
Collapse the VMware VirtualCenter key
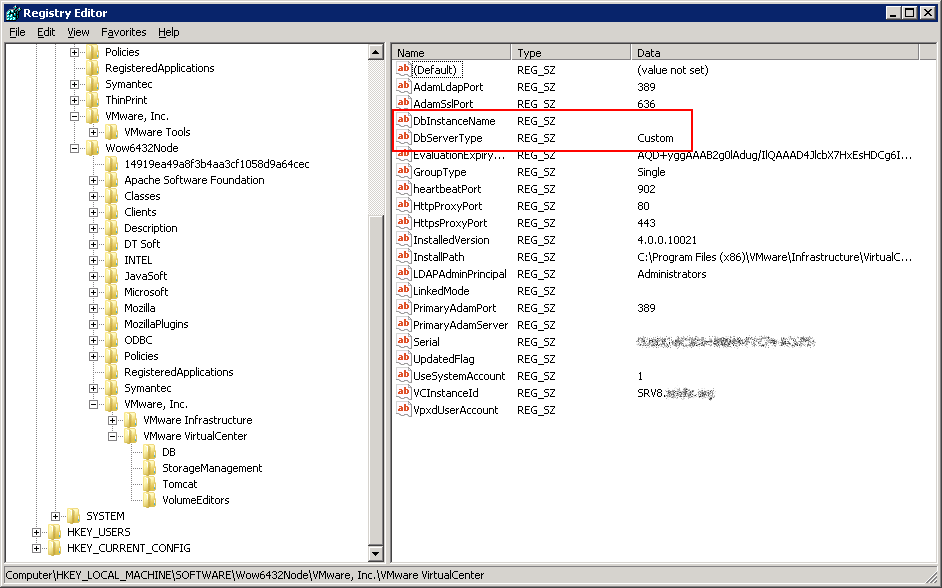(x=112, y=437)
